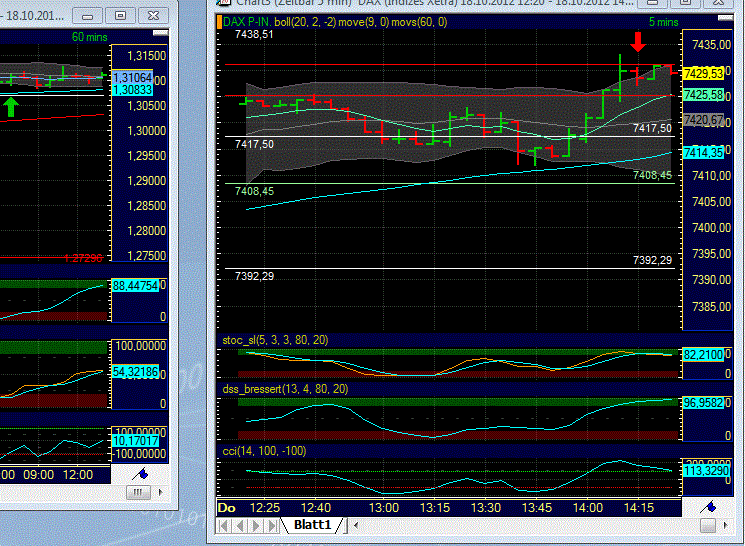Click the stoc_sl(5, 3, 3, 80, 20) label
The height and width of the screenshot is (546, 745).
[x=275, y=340]
